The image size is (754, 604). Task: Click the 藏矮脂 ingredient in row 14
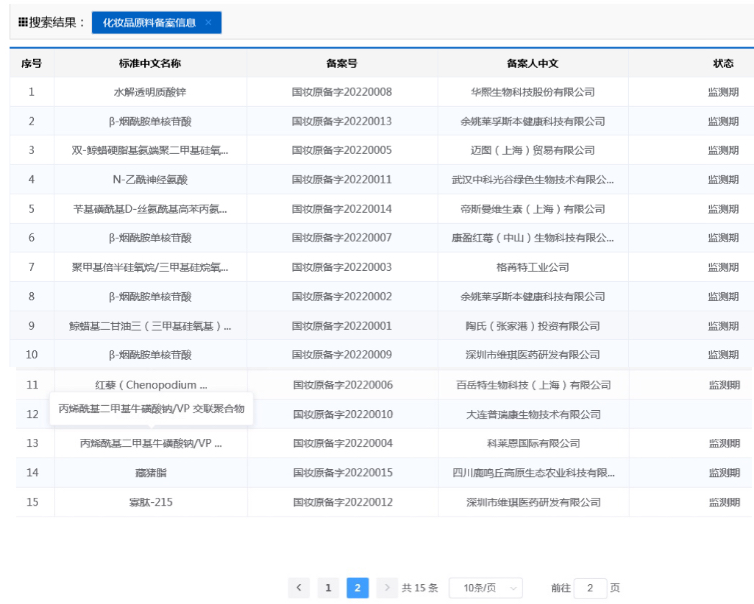tap(149, 472)
